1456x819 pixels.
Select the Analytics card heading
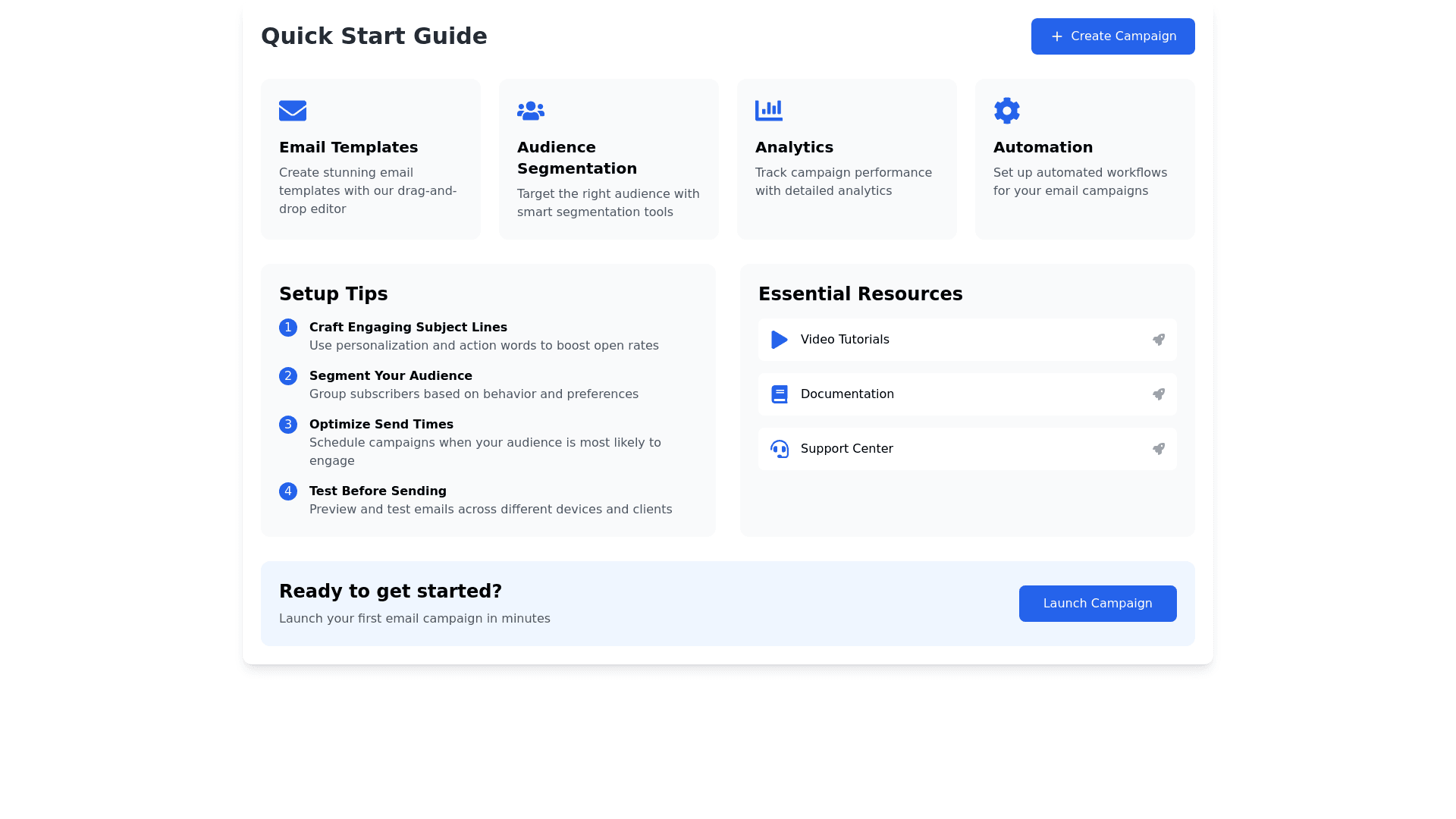[794, 147]
